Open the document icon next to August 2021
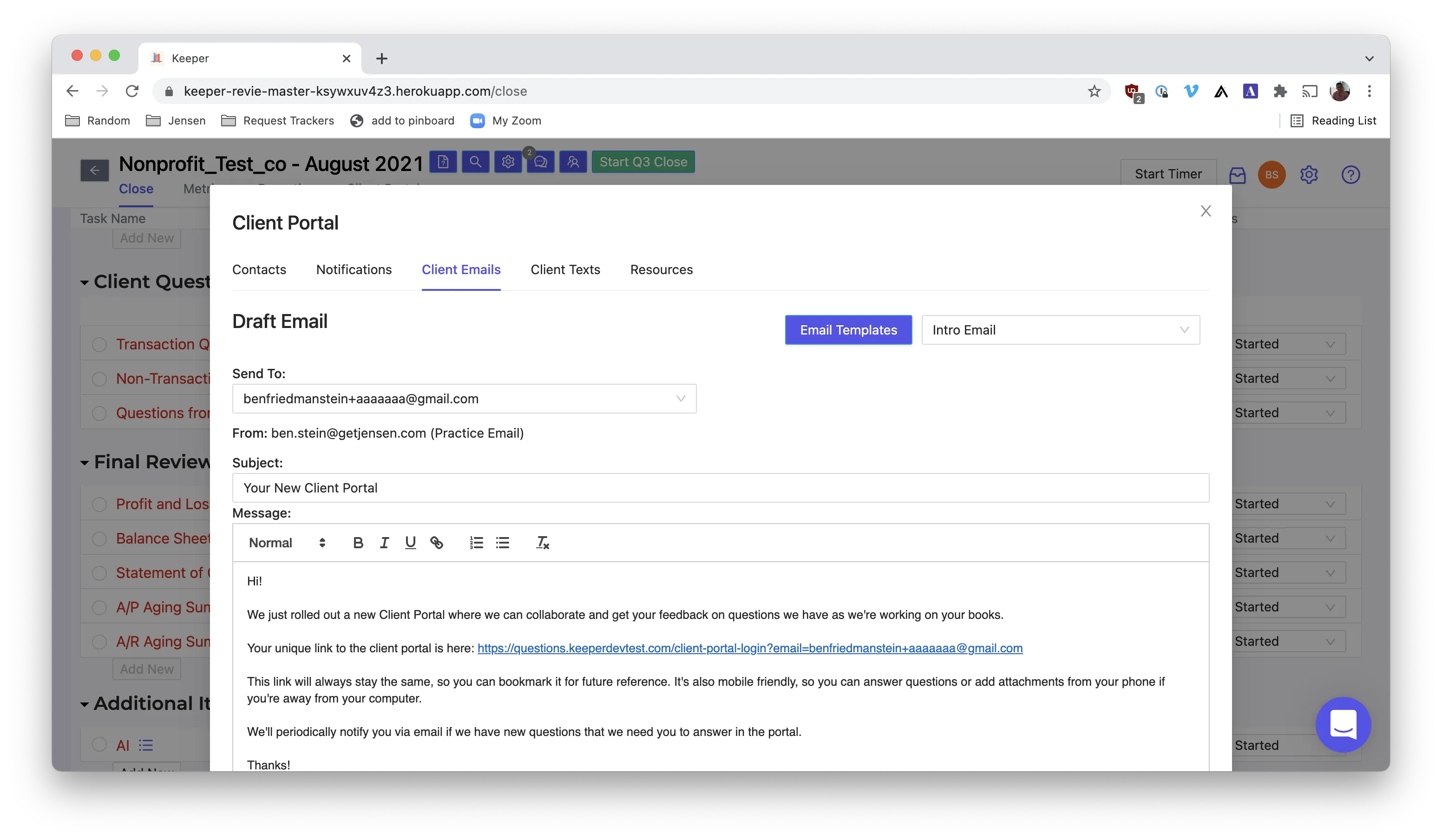This screenshot has width=1442, height=840. pos(443,162)
